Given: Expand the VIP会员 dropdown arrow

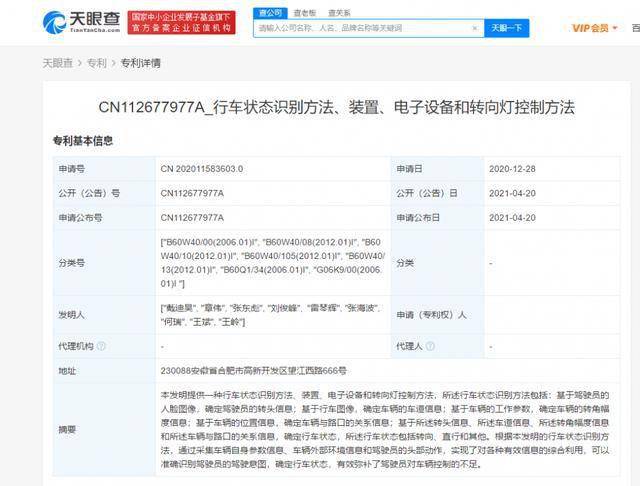Looking at the screenshot, I should (x=615, y=28).
